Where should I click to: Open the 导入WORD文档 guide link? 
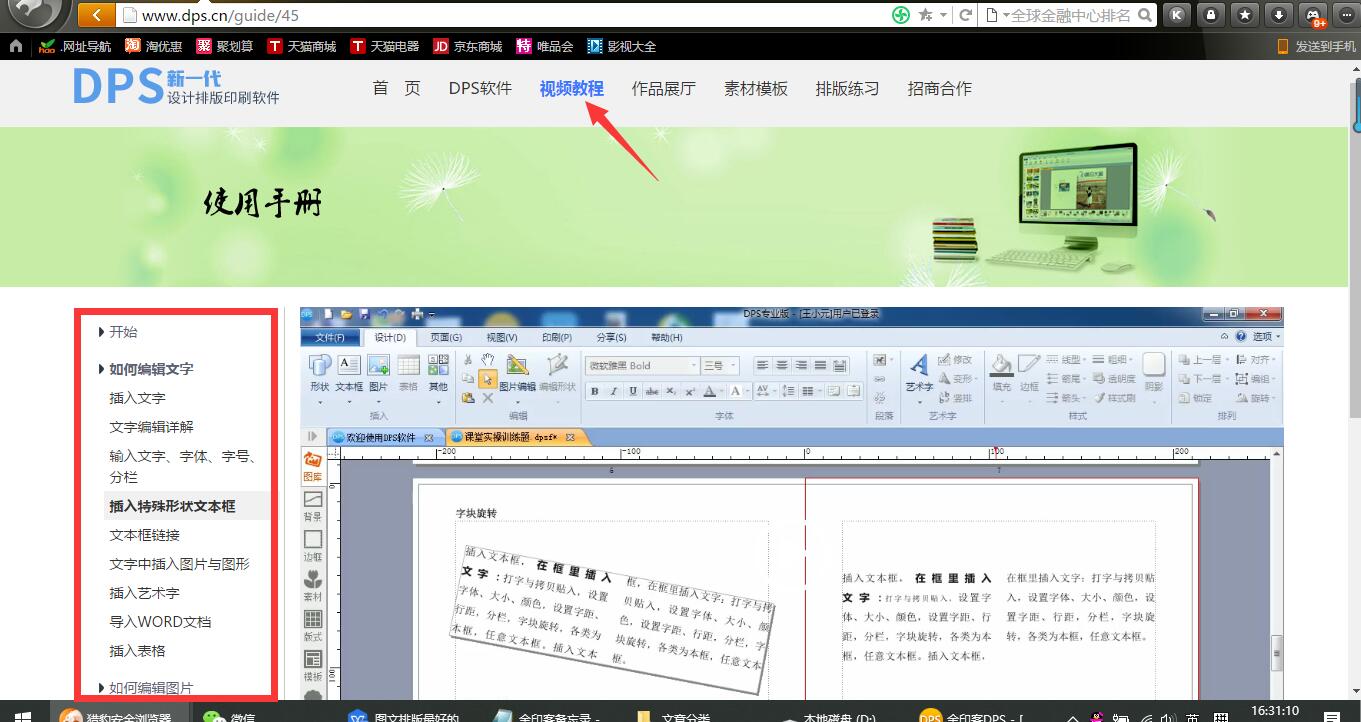pos(160,622)
